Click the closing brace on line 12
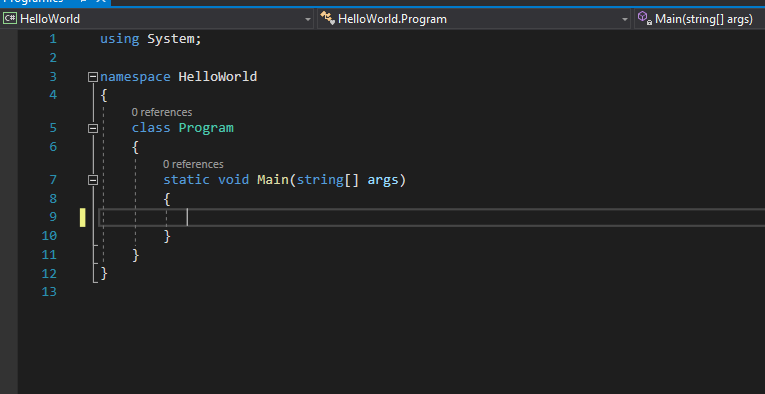This screenshot has width=765, height=394. tap(103, 274)
